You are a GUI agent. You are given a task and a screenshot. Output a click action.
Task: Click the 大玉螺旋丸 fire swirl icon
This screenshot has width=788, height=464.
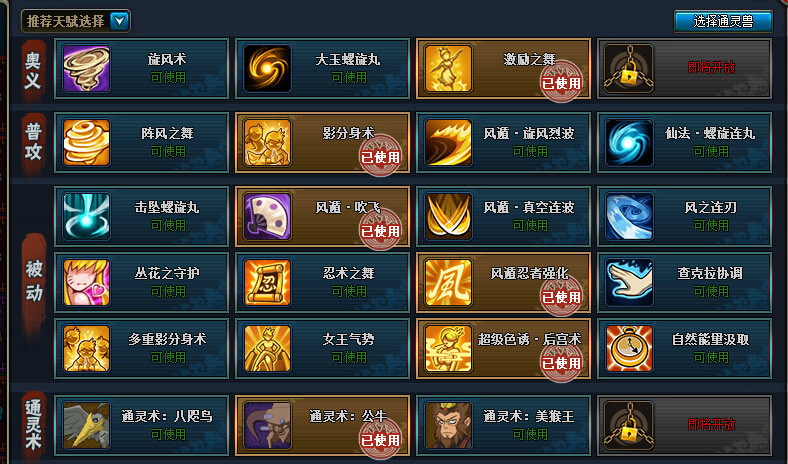(x=267, y=69)
